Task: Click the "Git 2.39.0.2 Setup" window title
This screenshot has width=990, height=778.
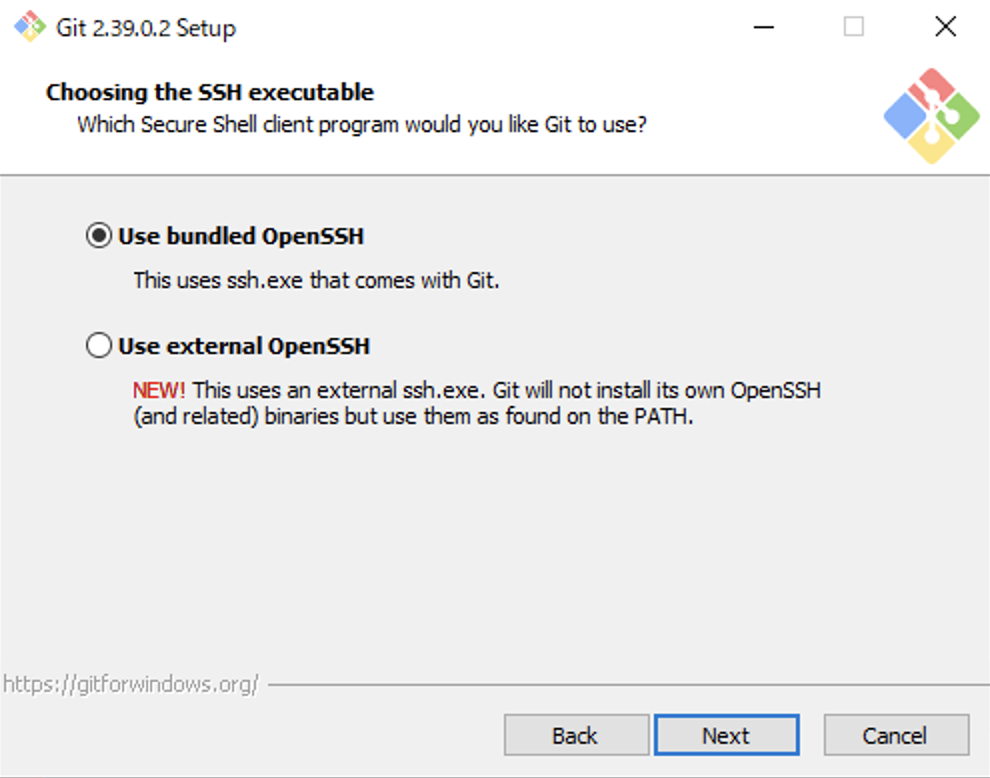Action: pyautogui.click(x=146, y=28)
